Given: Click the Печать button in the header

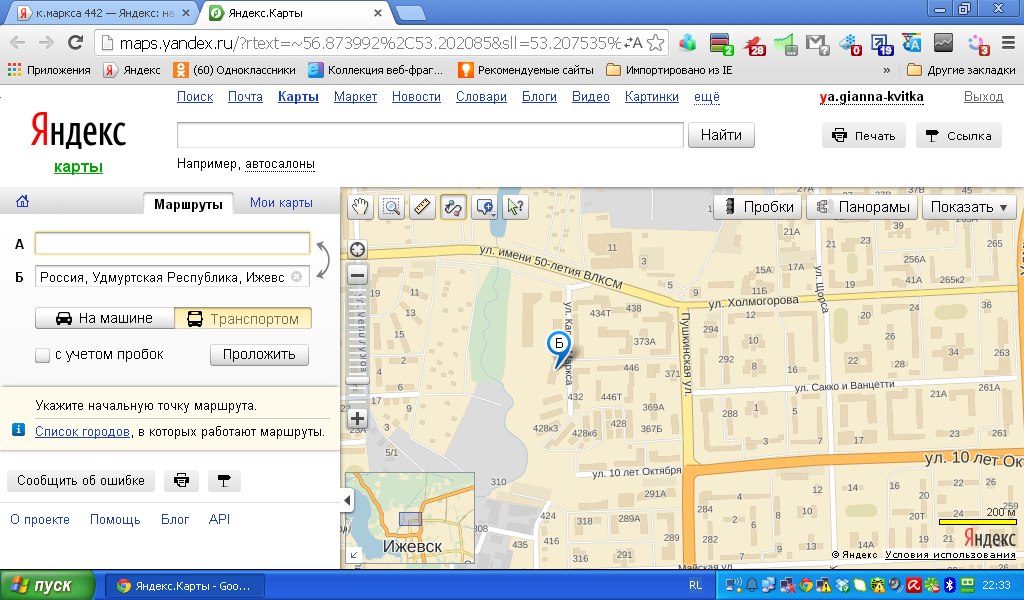Looking at the screenshot, I should pos(863,135).
